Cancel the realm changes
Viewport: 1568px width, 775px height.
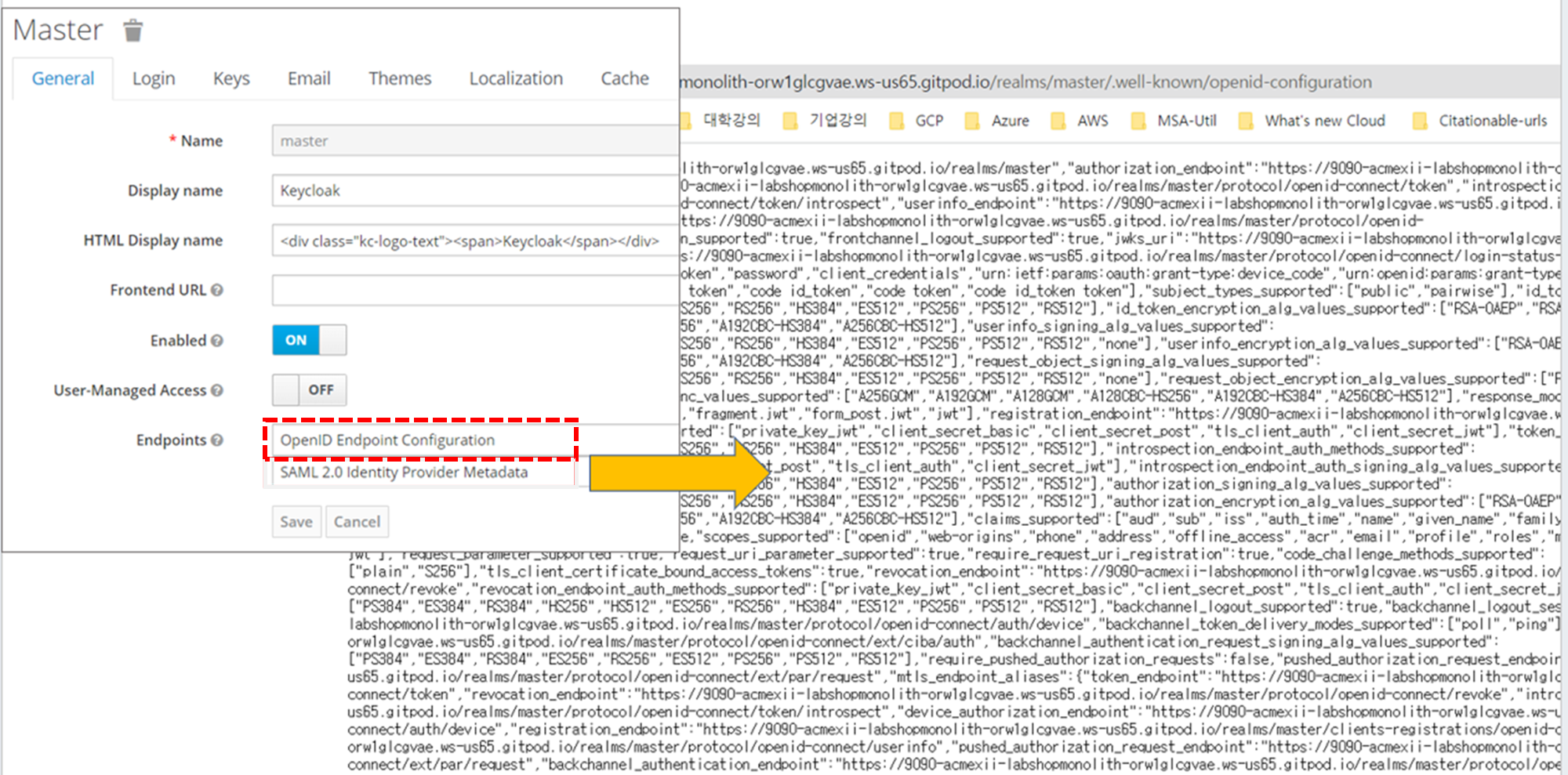pyautogui.click(x=357, y=522)
